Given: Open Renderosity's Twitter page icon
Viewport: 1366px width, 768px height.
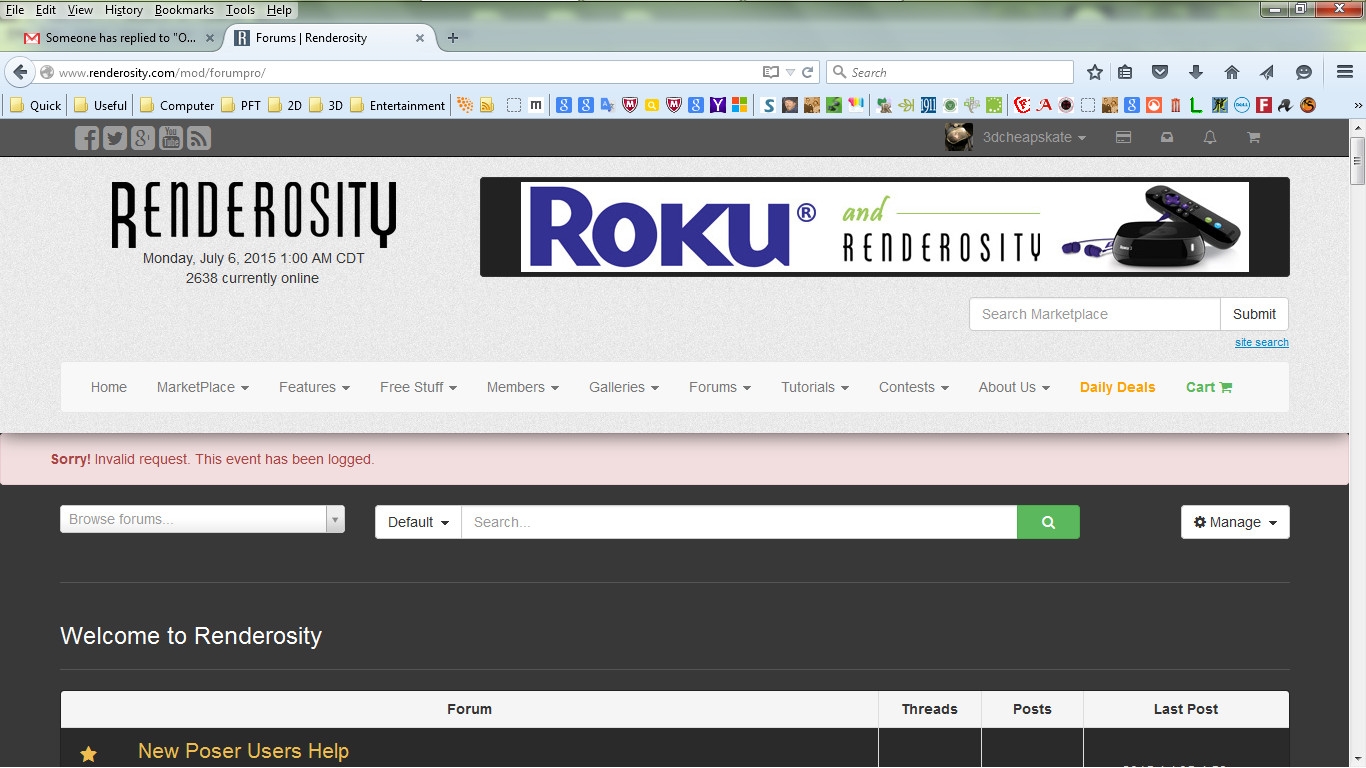Looking at the screenshot, I should coord(115,138).
